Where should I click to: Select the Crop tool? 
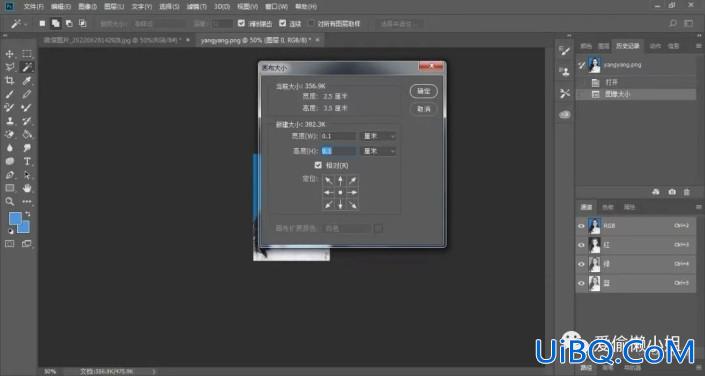[9, 81]
